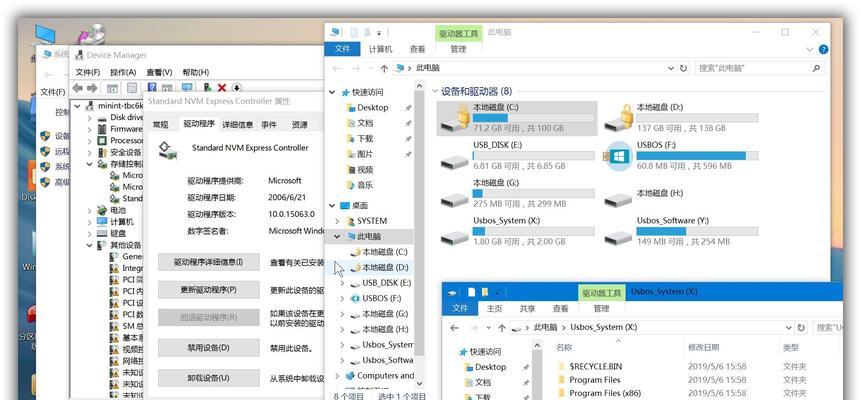This screenshot has height=400, width=861.
Task: Click the Standard NVM Express Controller device icon
Action: [166, 149]
